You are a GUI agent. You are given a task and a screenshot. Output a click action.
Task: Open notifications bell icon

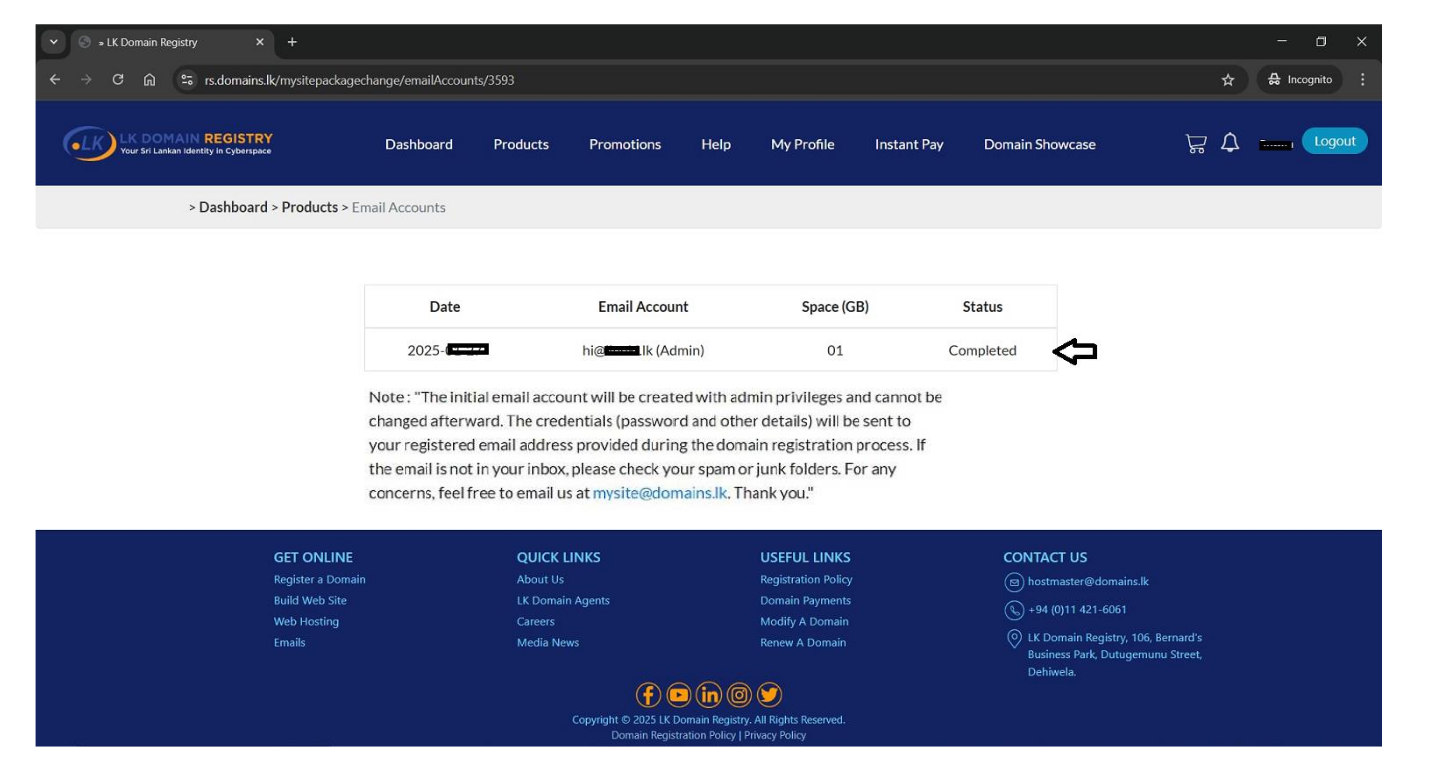pyautogui.click(x=1230, y=143)
